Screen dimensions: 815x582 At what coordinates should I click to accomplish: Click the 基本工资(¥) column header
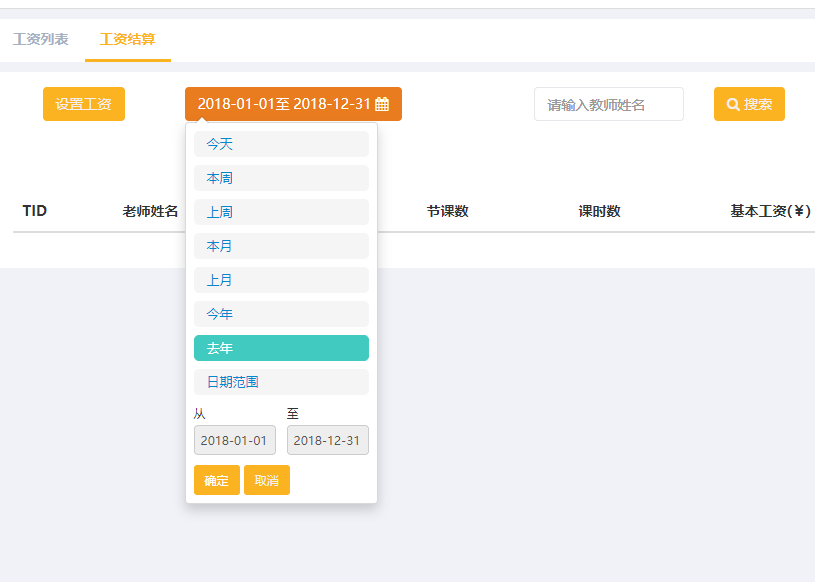tap(770, 211)
